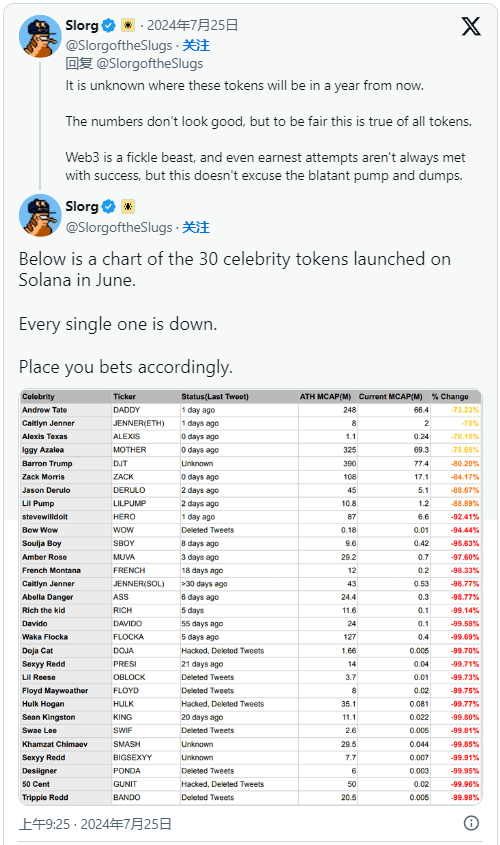Click the yellow affiliate badge beside the 2024年7月25日 date
Screen dimensions: 500x845
click(128, 25)
